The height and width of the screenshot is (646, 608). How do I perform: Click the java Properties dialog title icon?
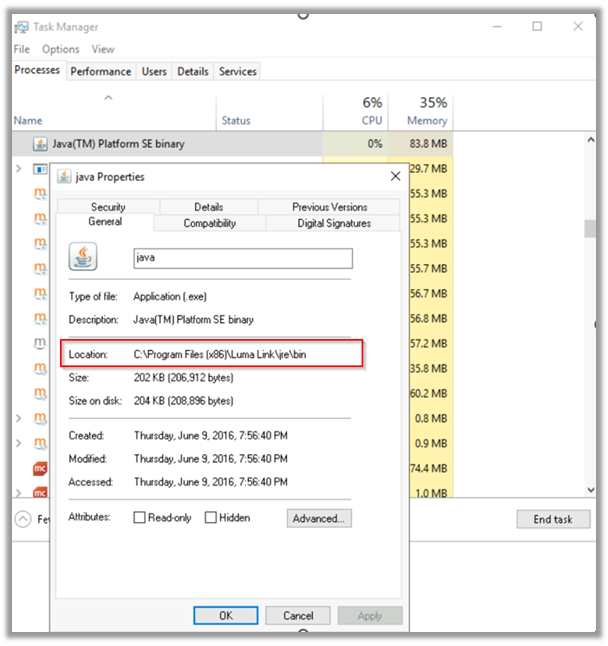click(x=64, y=177)
